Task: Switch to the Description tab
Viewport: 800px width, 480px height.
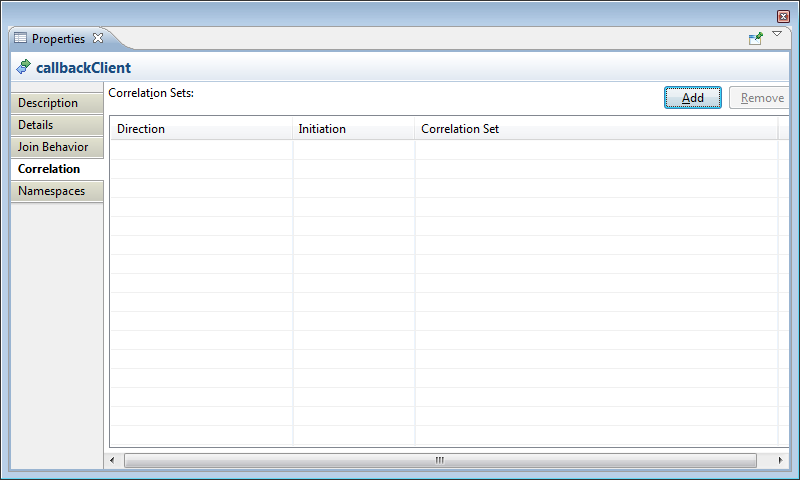Action: tap(48, 103)
